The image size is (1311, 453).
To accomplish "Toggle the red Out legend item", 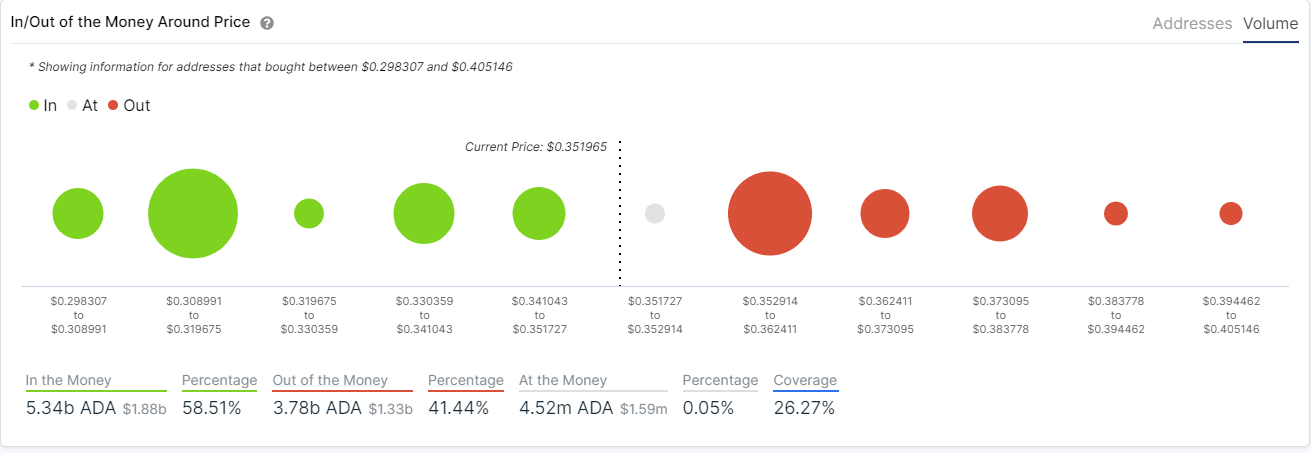I will click(x=128, y=105).
